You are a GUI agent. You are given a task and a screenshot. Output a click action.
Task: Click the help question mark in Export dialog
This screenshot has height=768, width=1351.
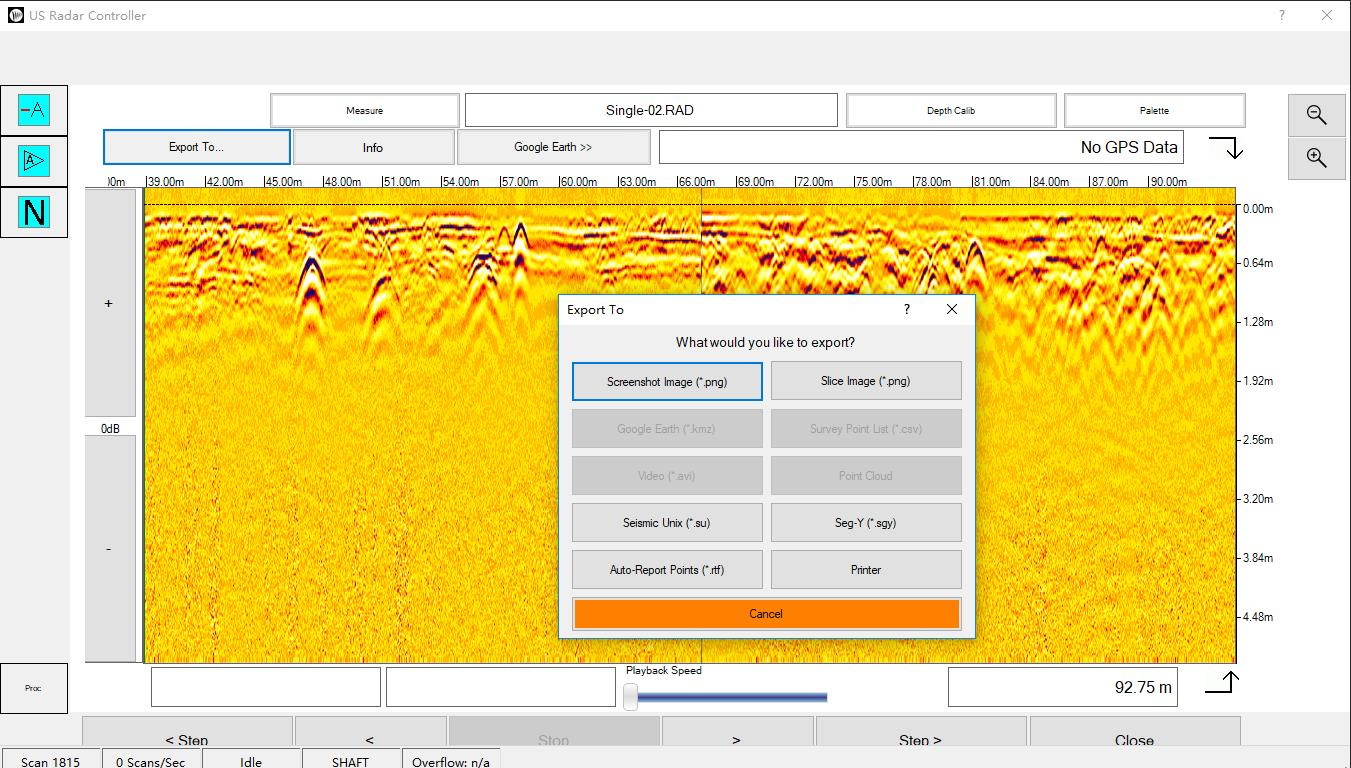pos(907,309)
